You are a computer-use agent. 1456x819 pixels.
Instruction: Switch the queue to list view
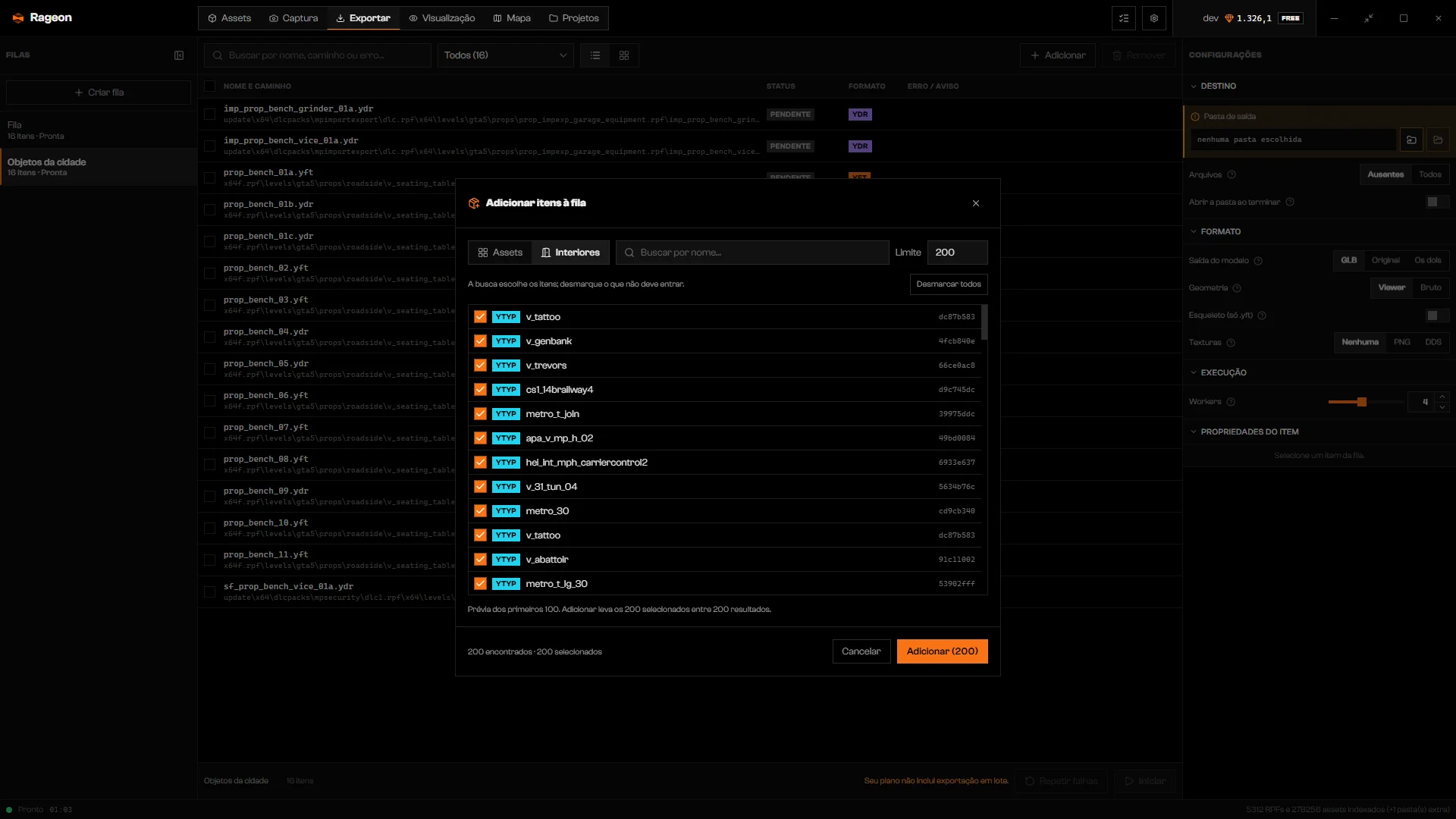pyautogui.click(x=595, y=55)
